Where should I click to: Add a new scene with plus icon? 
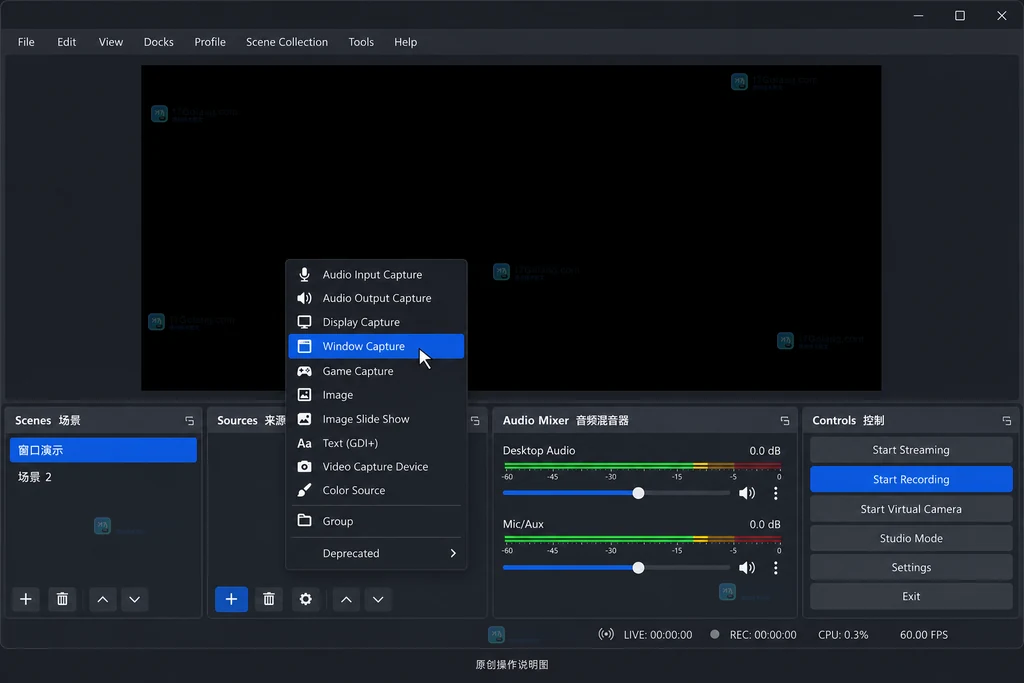[x=25, y=599]
